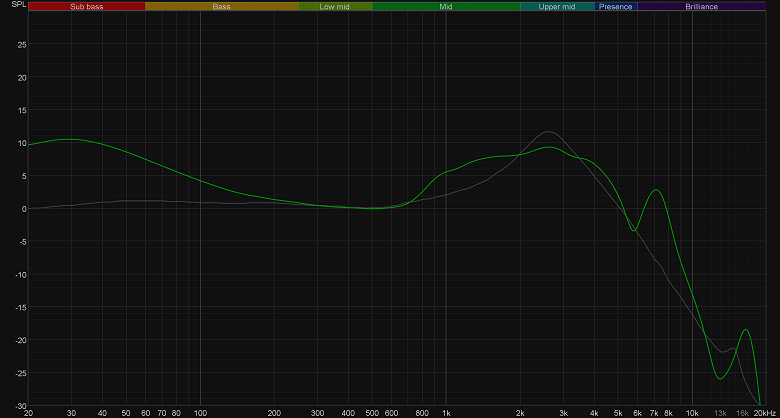Click the 600 Hz frequency axis label
The height and width of the screenshot is (418, 780).
(x=391, y=413)
